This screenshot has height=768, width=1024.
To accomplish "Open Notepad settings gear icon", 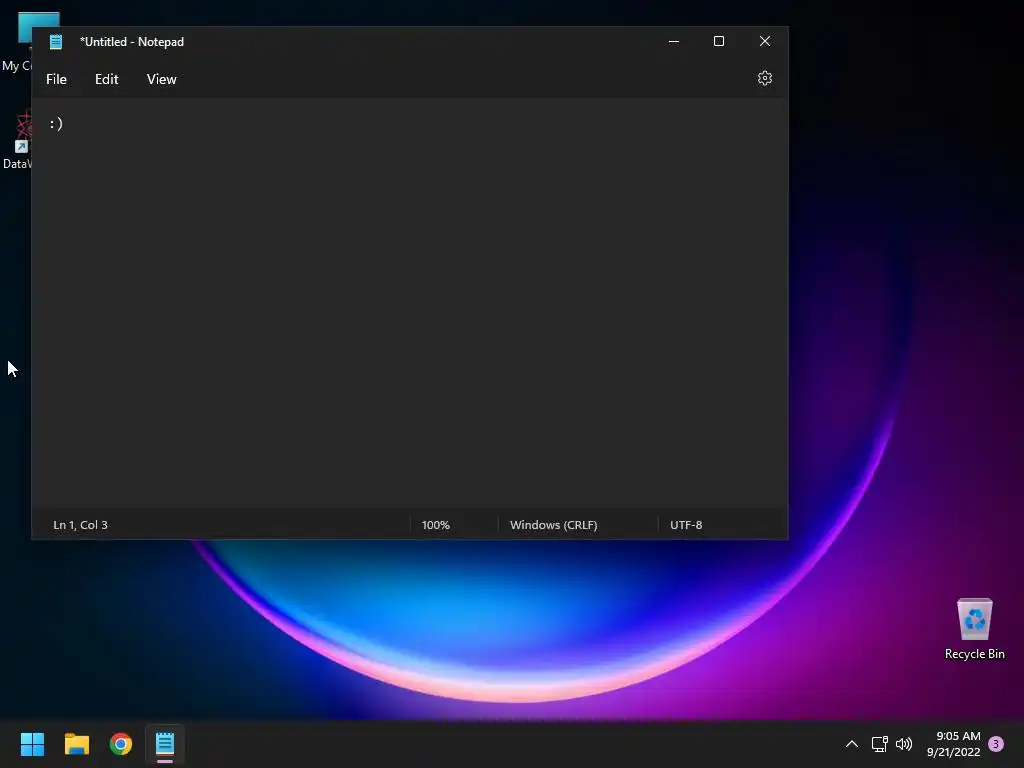I will (x=765, y=78).
